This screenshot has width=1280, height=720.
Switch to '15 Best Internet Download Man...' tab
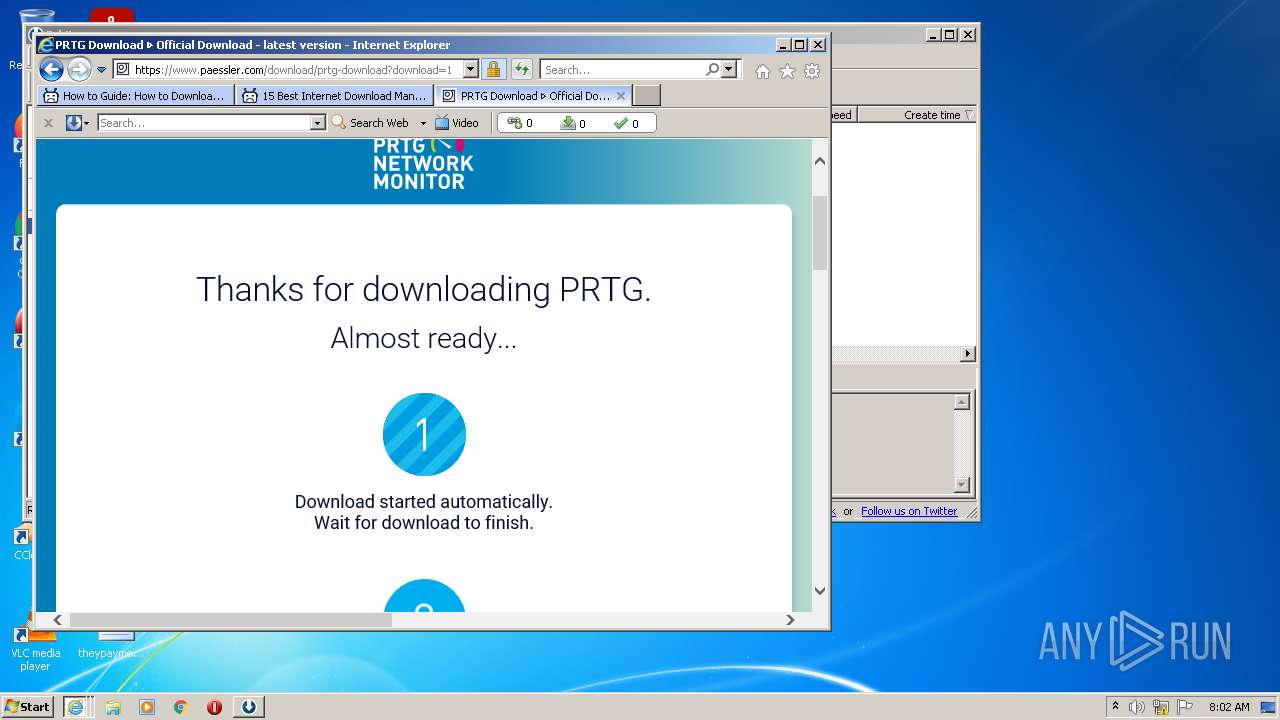[335, 96]
